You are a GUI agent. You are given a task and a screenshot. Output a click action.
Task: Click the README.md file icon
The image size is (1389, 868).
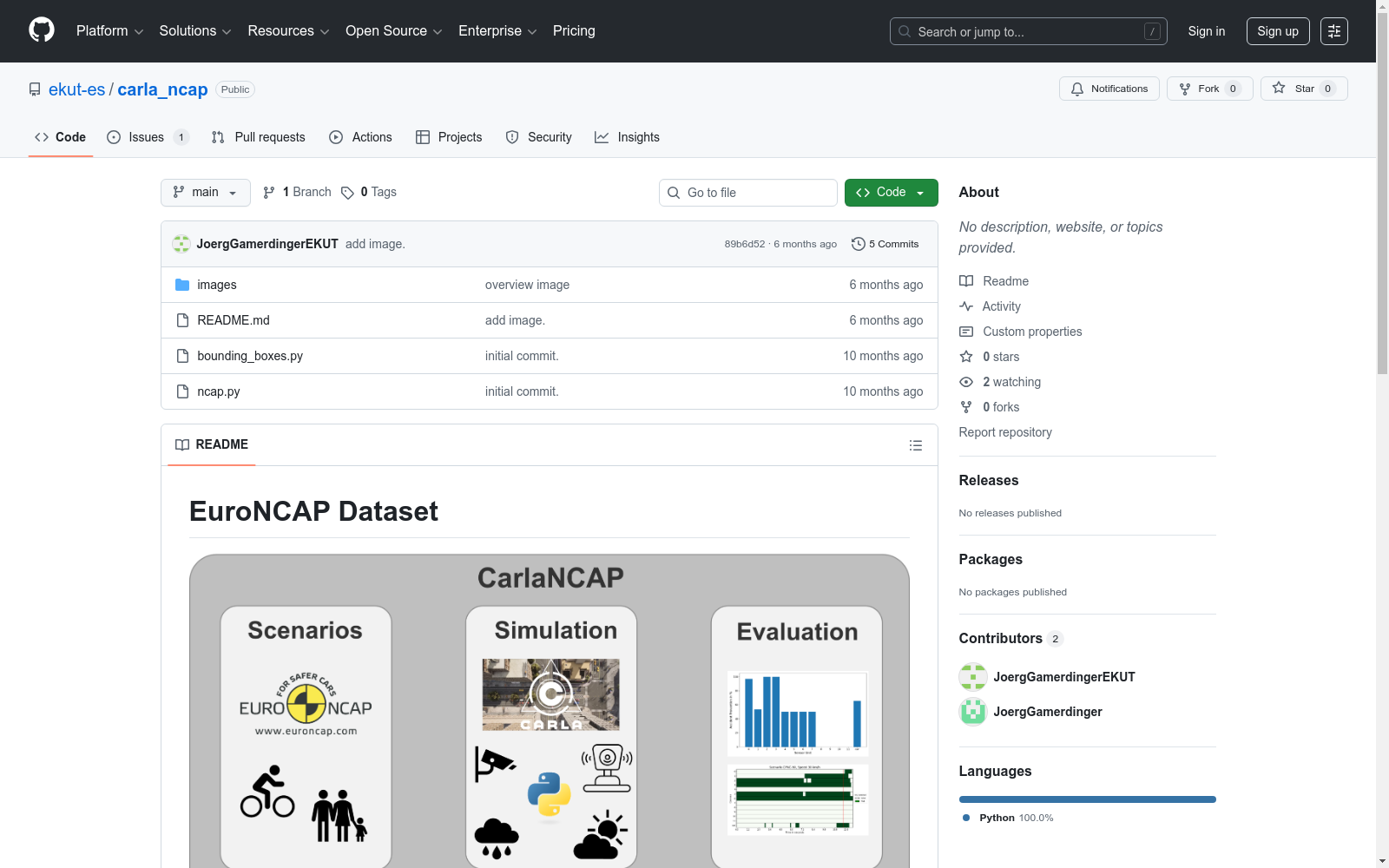(182, 320)
